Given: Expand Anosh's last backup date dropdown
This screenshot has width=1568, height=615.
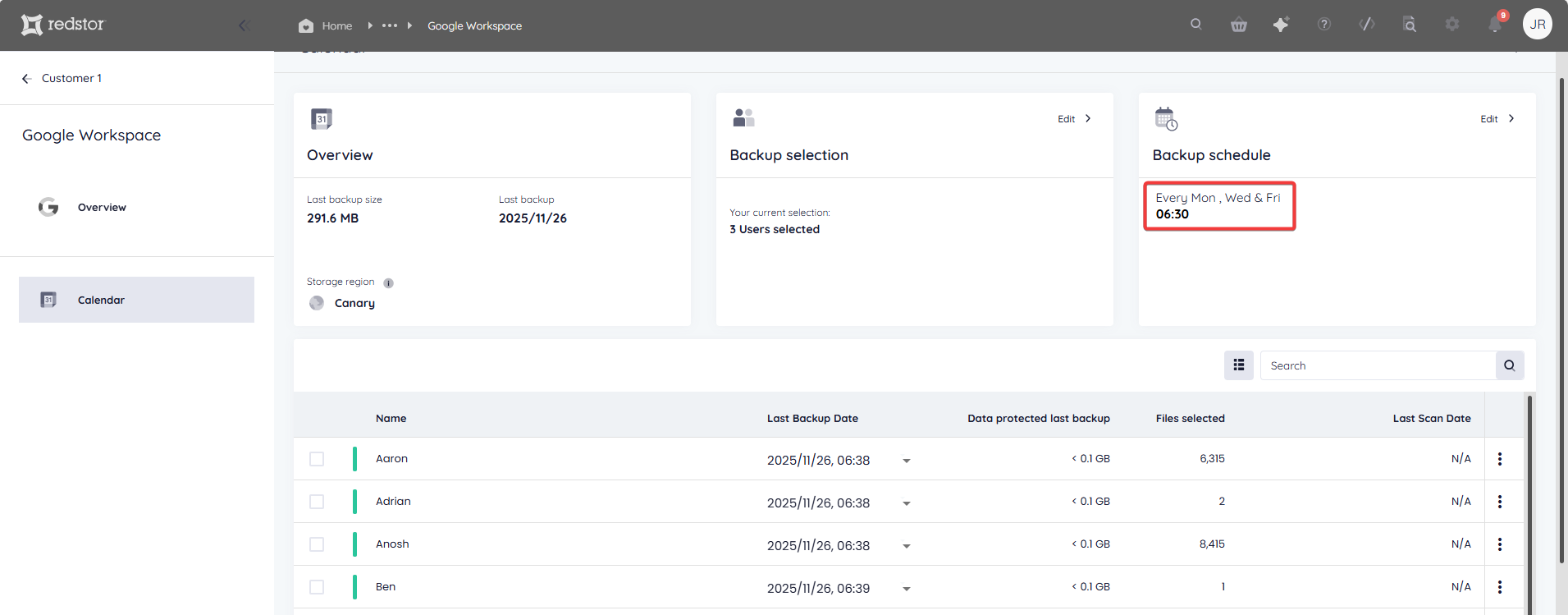Looking at the screenshot, I should tap(907, 546).
